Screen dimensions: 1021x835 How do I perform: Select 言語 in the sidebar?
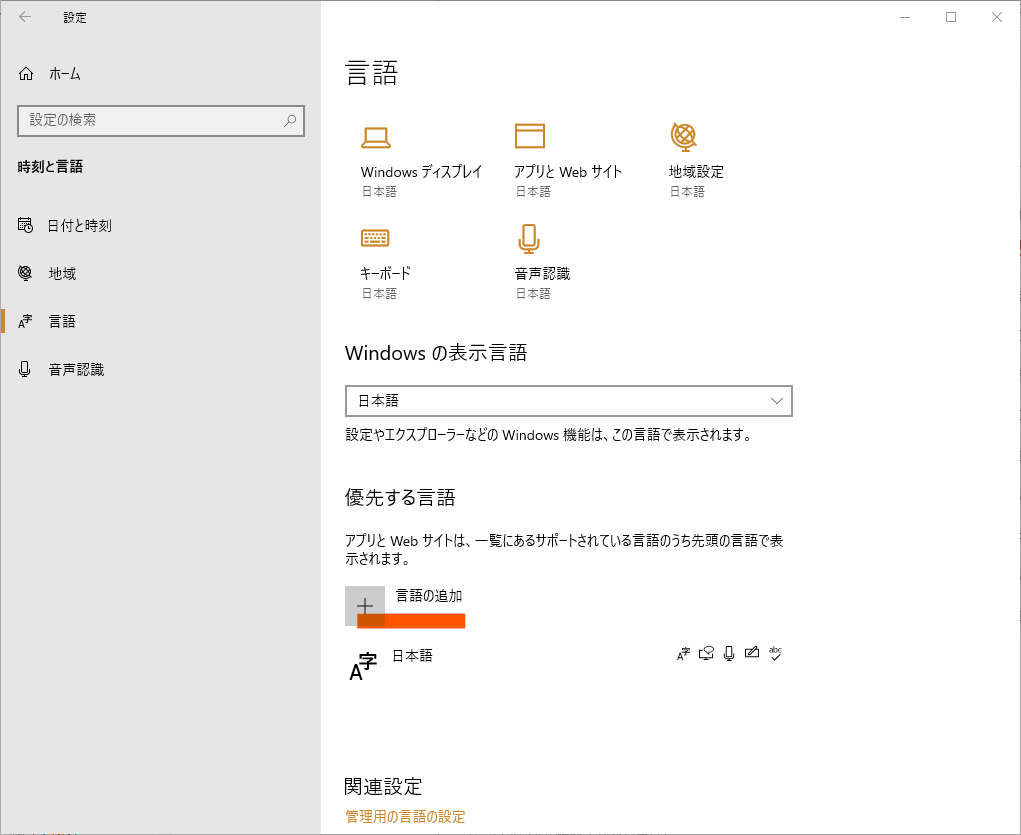click(63, 321)
